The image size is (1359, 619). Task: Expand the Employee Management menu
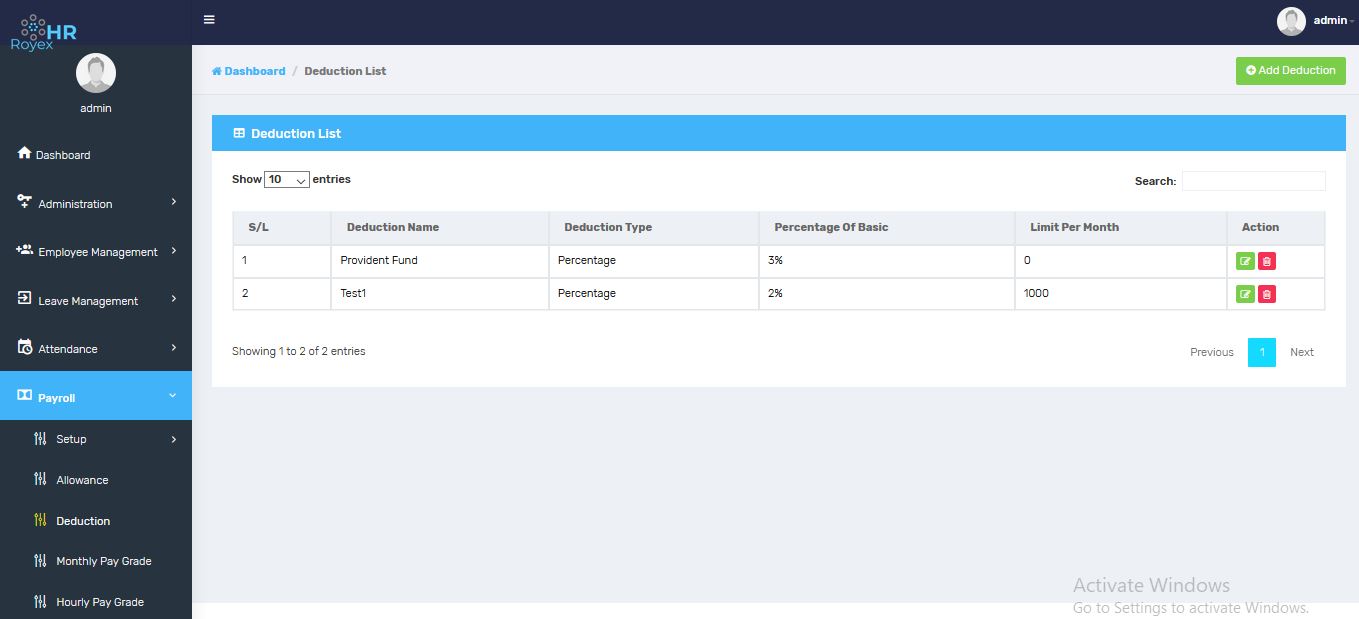(x=96, y=252)
